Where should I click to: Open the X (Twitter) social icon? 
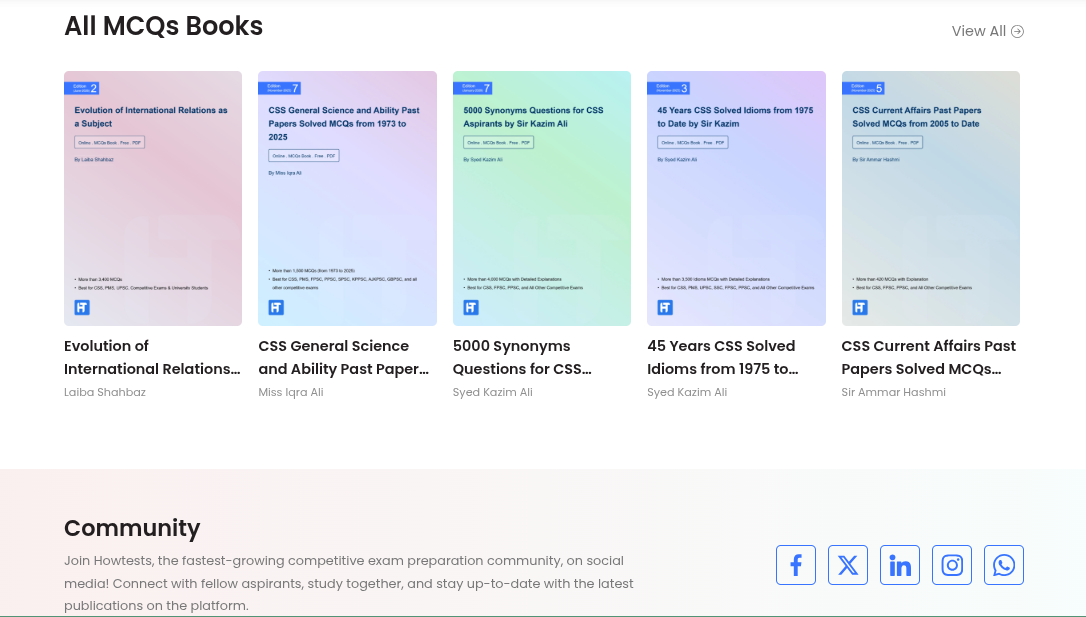(848, 565)
